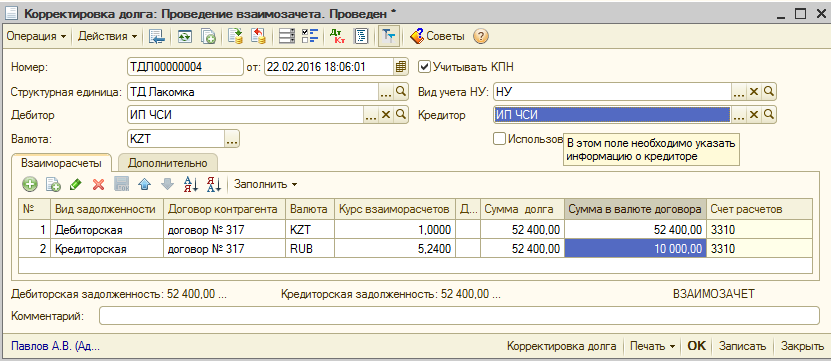Add a new row with green plus icon
Viewport: 831px width, 361px height.
coord(30,184)
